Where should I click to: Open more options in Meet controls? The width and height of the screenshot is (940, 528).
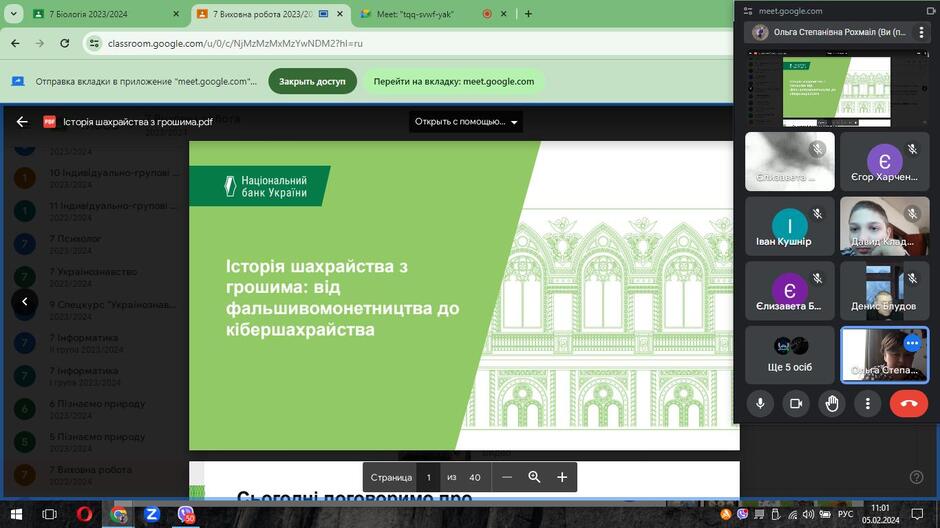tap(867, 403)
